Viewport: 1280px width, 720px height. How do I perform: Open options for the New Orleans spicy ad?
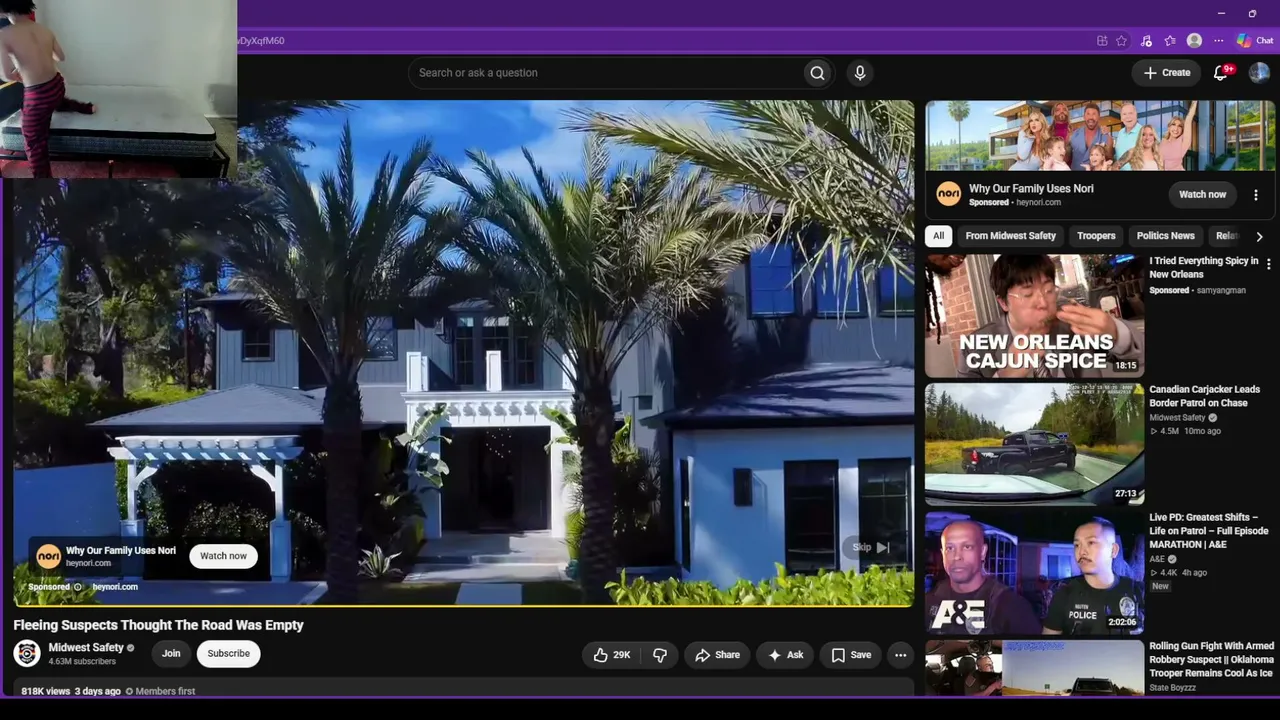click(x=1268, y=264)
